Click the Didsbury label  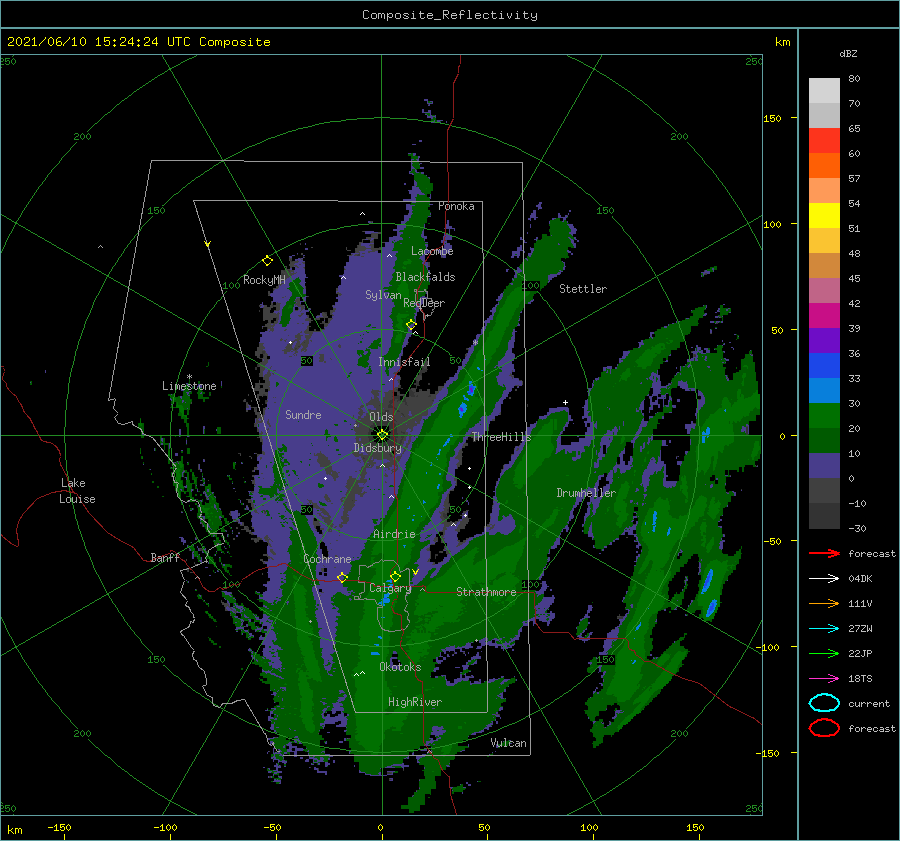377,448
